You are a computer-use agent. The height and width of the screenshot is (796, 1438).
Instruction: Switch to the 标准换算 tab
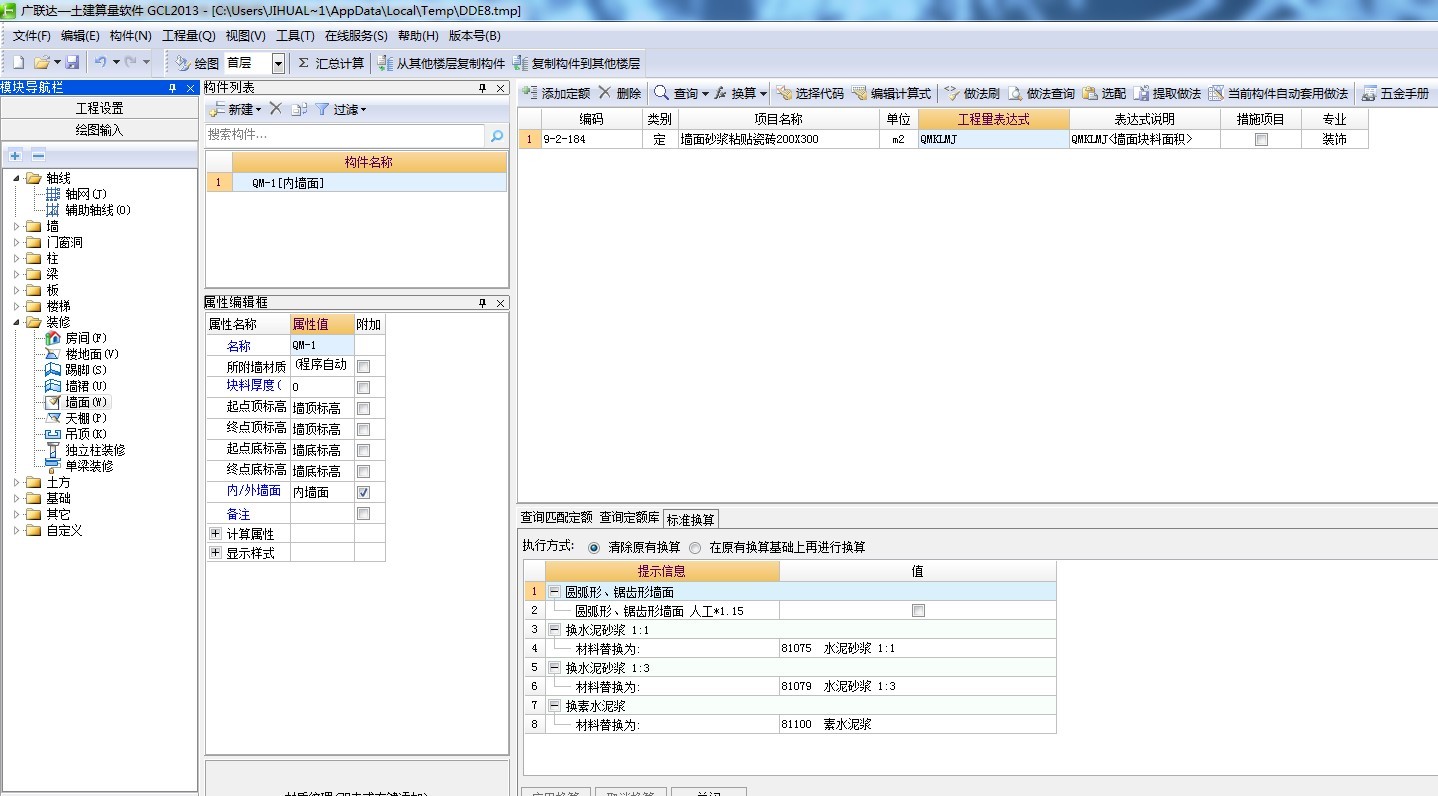pos(691,519)
